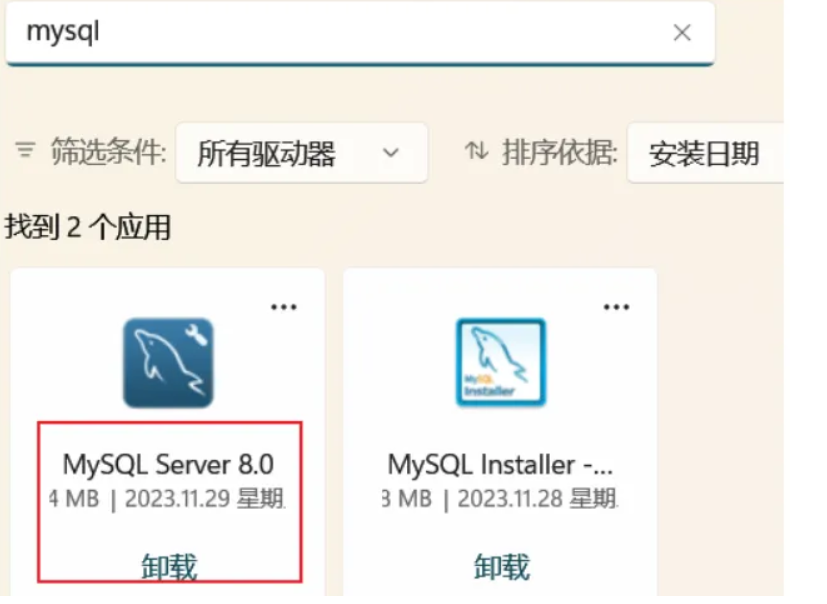Click the 找到 2 个应用 result count
Image resolution: width=827 pixels, height=604 pixels.
pos(88,227)
